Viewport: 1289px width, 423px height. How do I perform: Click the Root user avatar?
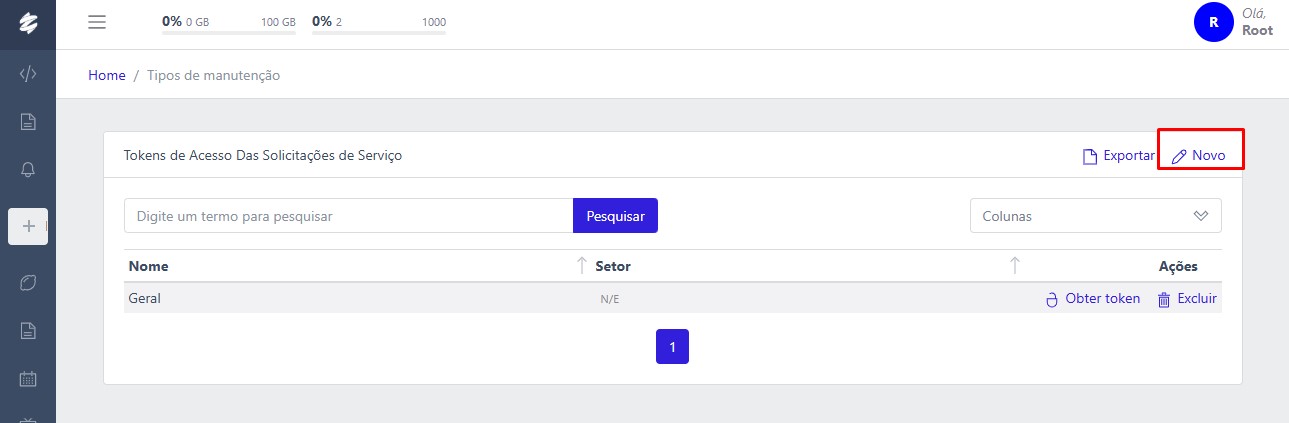[1213, 22]
